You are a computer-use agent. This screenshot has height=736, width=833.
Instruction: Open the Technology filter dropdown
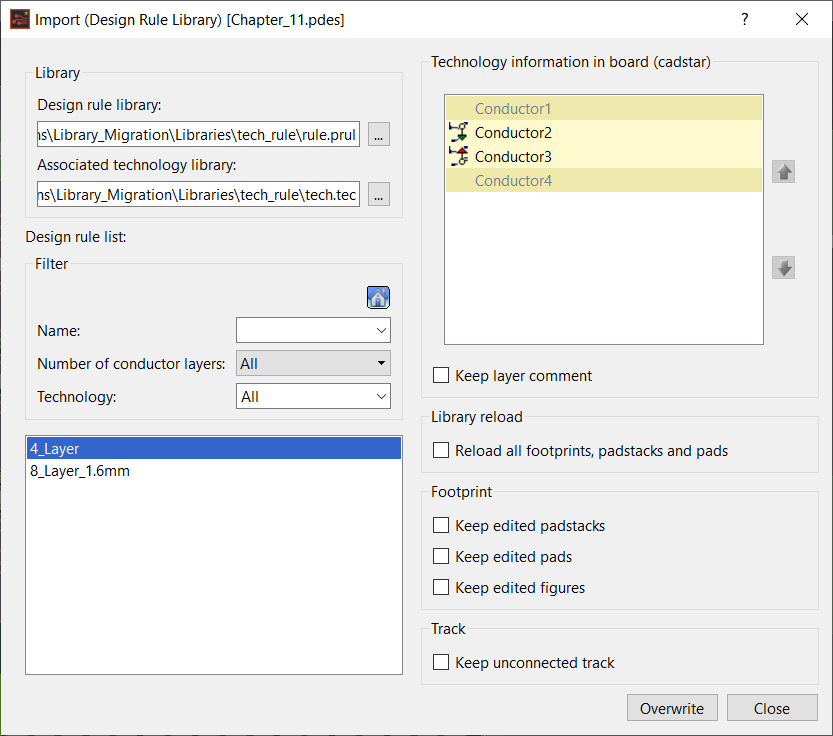coord(313,396)
